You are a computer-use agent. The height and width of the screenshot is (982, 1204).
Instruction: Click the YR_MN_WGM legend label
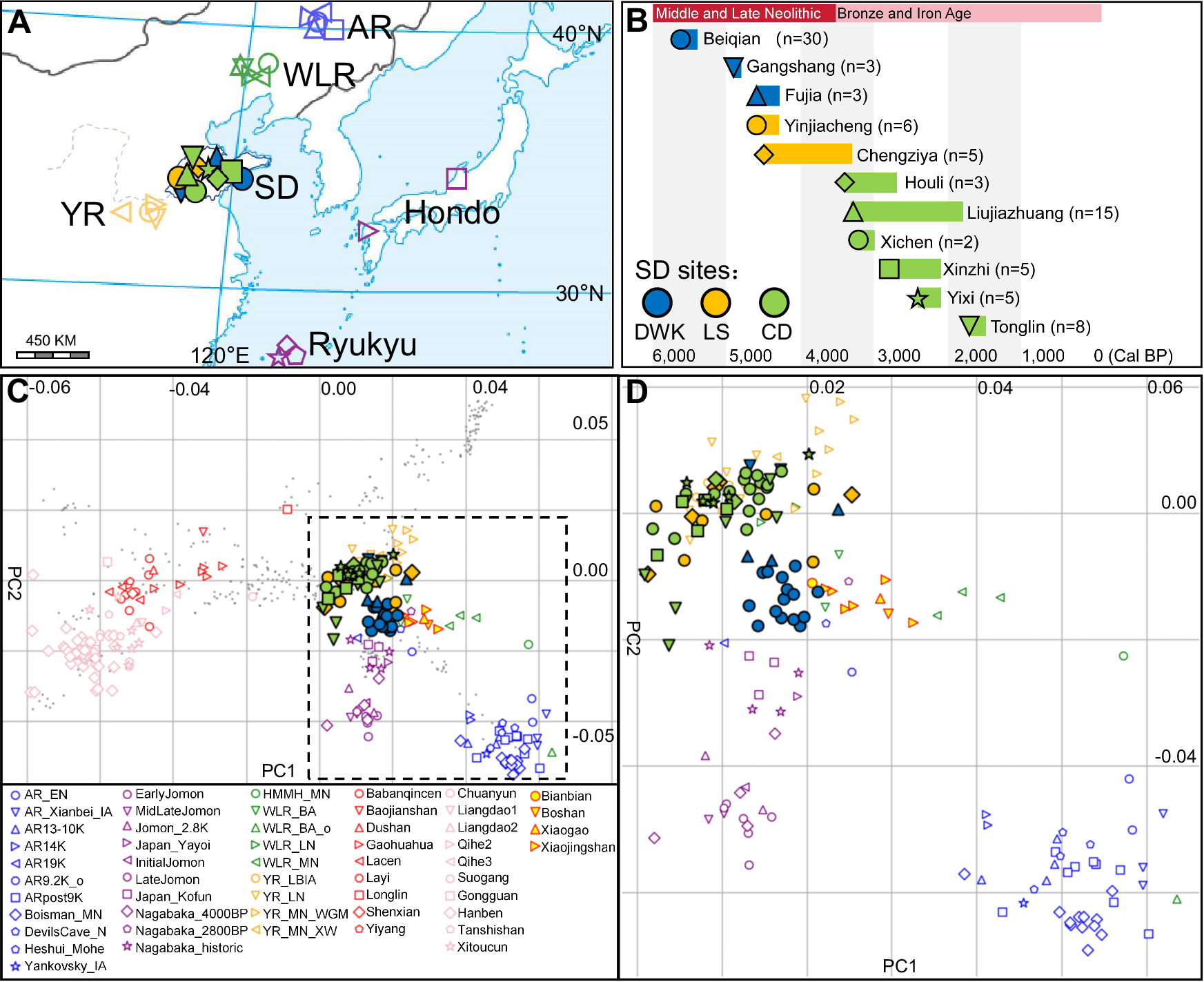(305, 914)
